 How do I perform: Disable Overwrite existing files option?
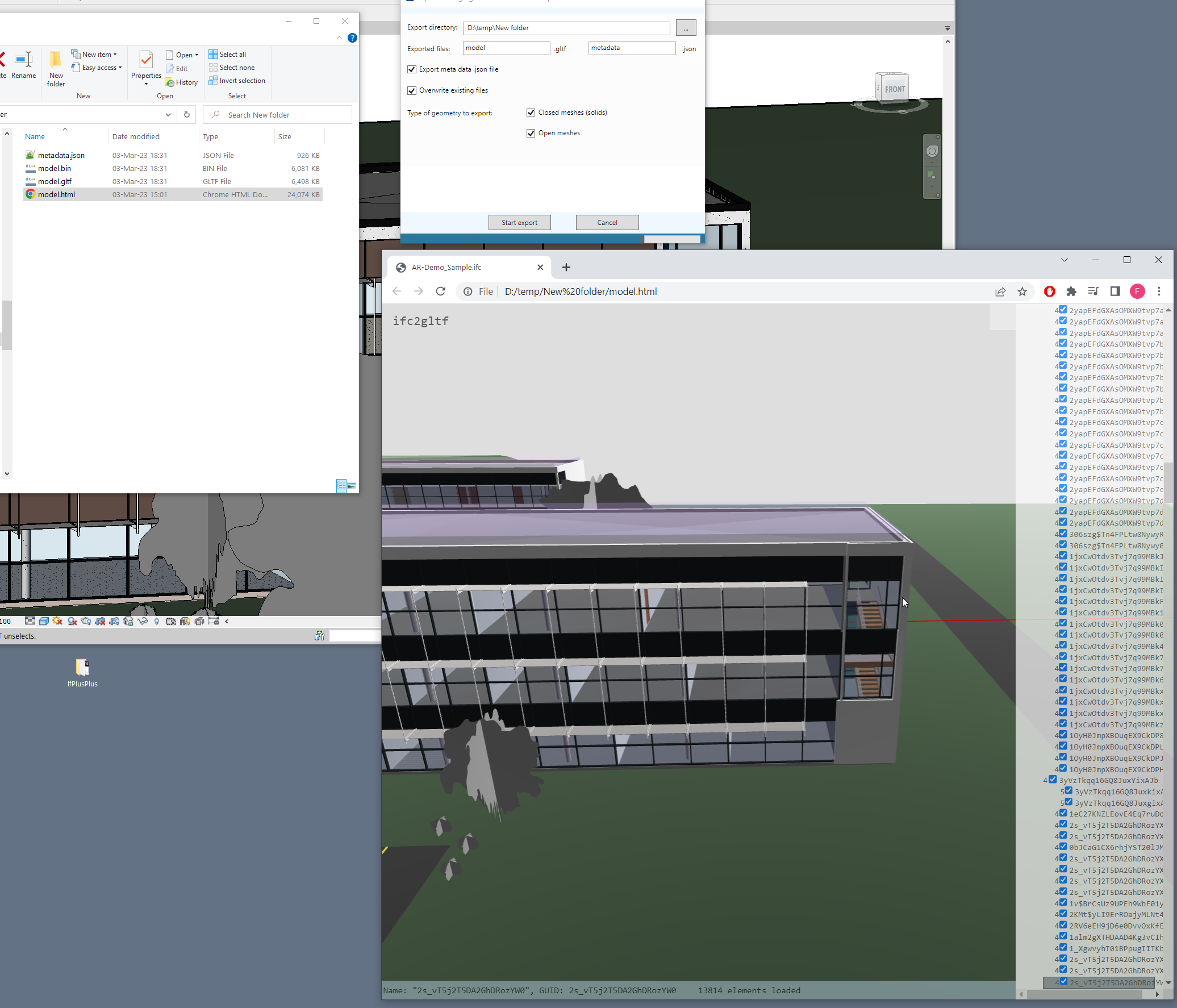[x=412, y=90]
